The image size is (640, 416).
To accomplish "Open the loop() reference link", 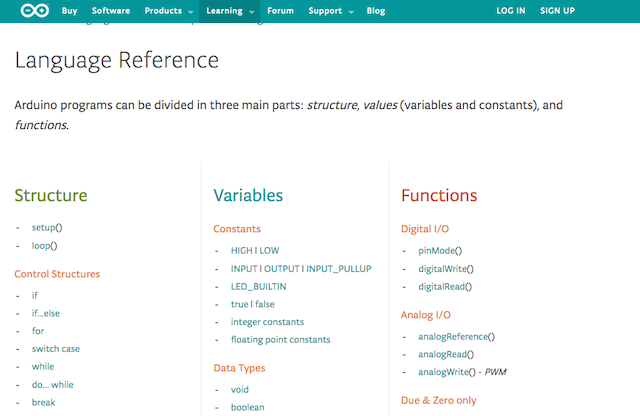I will (x=44, y=246).
